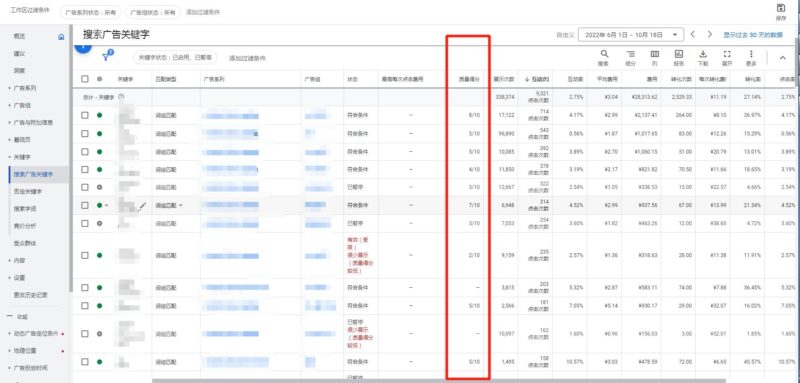The image size is (800, 383).
Task: Open the 概览 home icon
Action: [61, 37]
